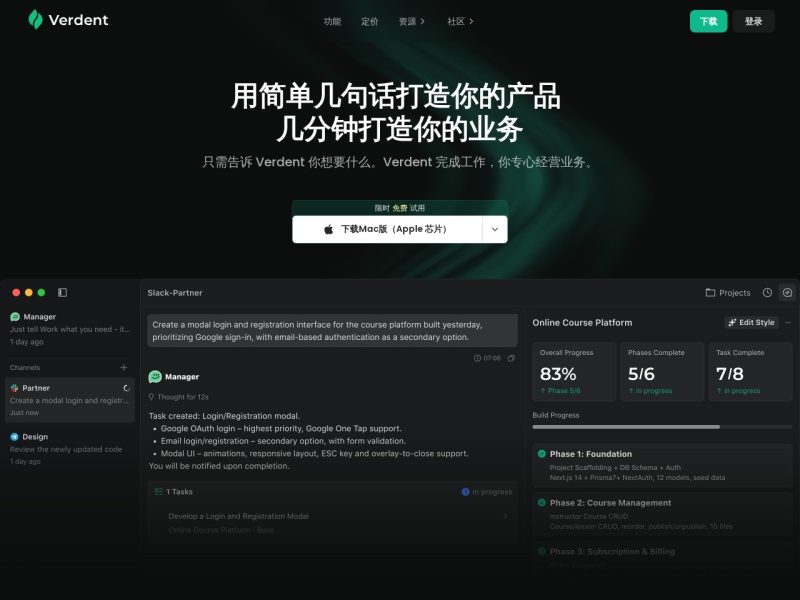Select the Design channel
This screenshot has height=600, width=800.
point(70,449)
